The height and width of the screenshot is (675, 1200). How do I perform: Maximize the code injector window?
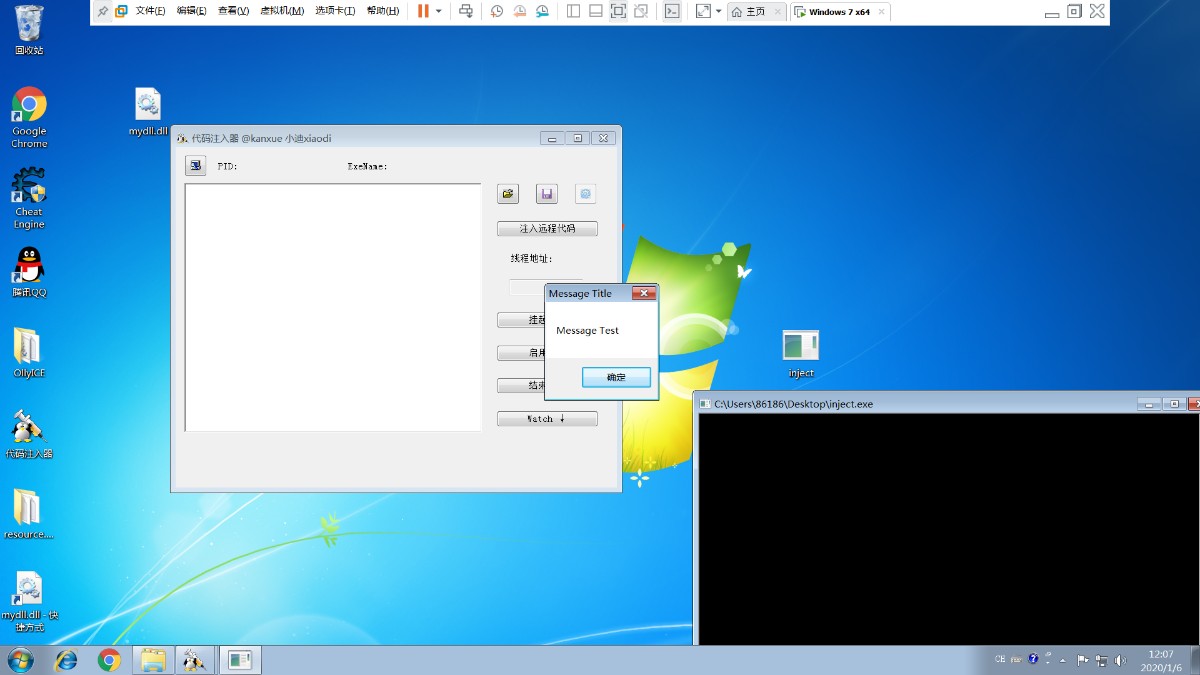(578, 138)
